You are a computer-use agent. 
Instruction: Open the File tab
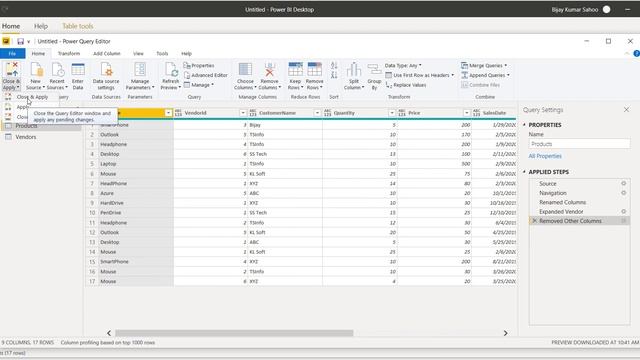(x=13, y=53)
